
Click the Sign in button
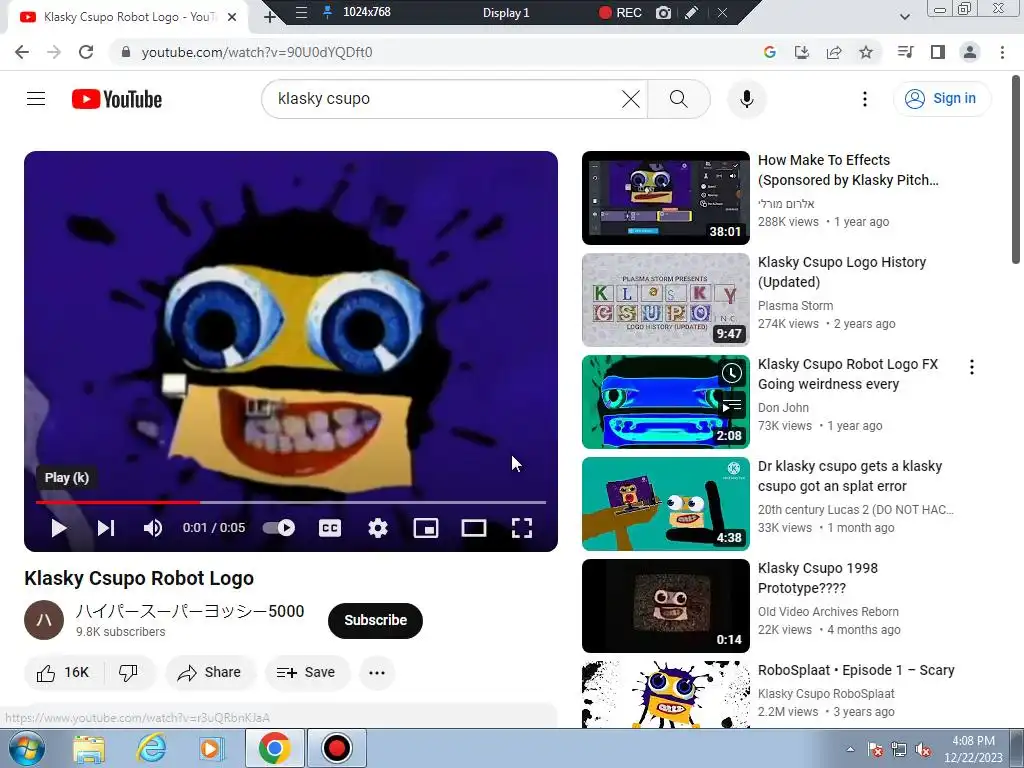(x=941, y=99)
